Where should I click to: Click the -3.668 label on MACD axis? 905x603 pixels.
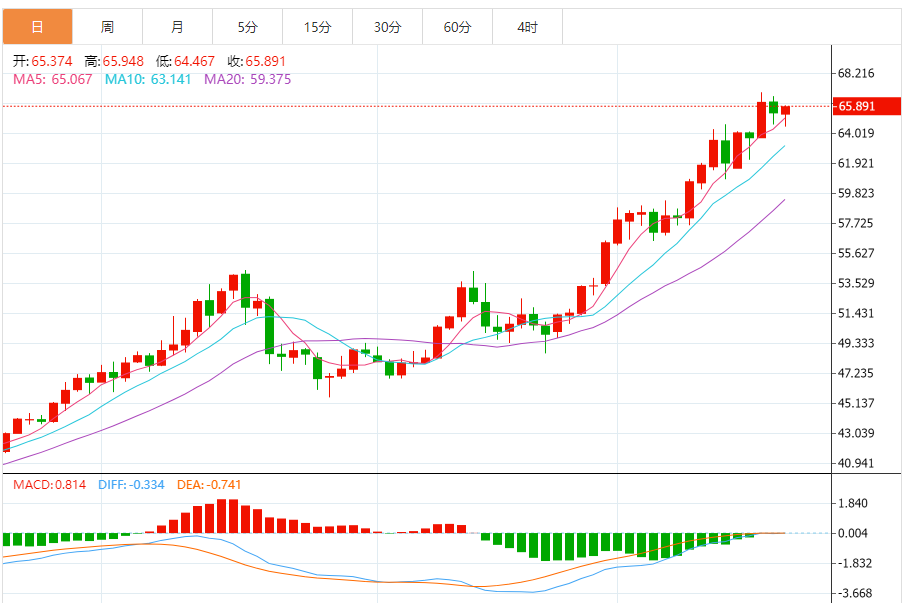pyautogui.click(x=857, y=593)
